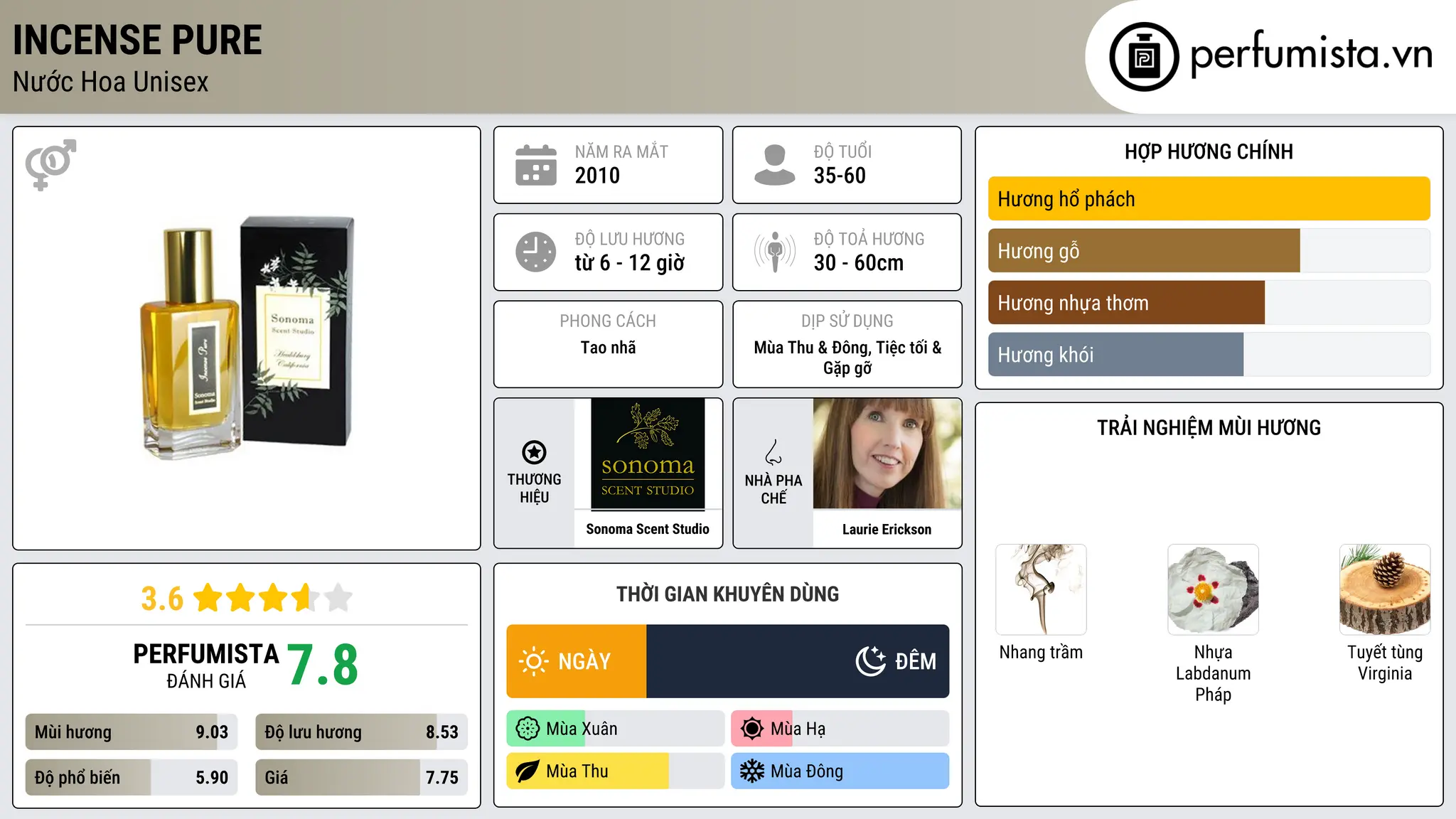1456x819 pixels.
Task: Click the sillage value 30 - 60cm
Action: 859,263
